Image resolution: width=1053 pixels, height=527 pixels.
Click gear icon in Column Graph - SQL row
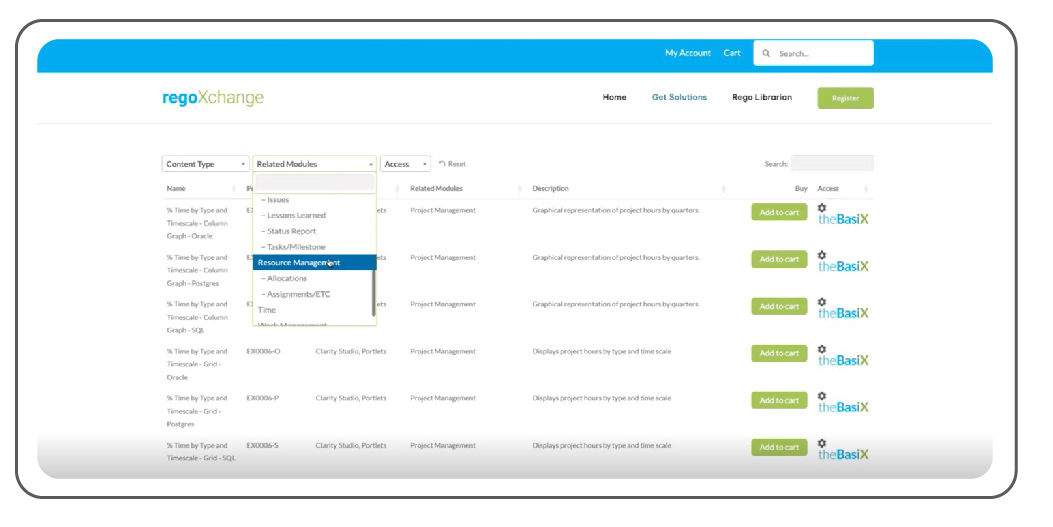[x=822, y=302]
